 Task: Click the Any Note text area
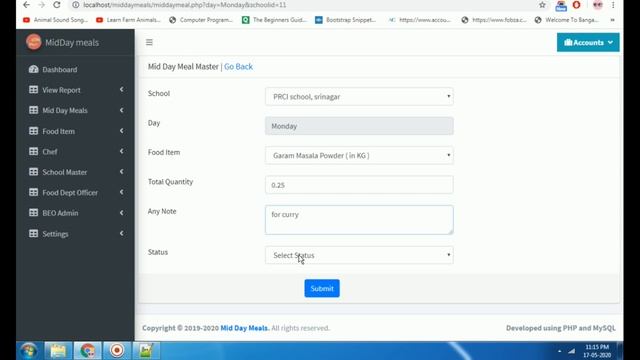click(359, 220)
